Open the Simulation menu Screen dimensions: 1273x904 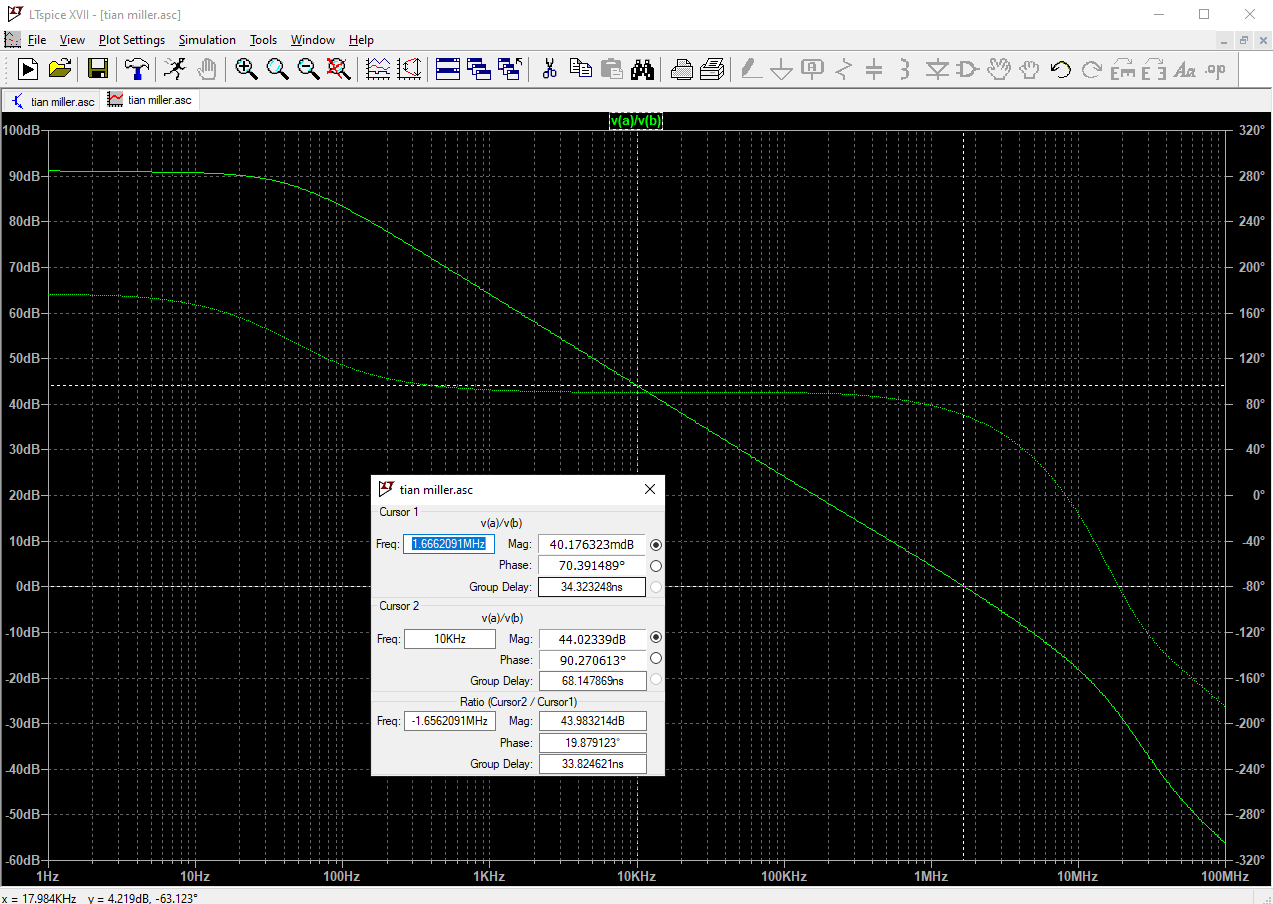tap(207, 40)
